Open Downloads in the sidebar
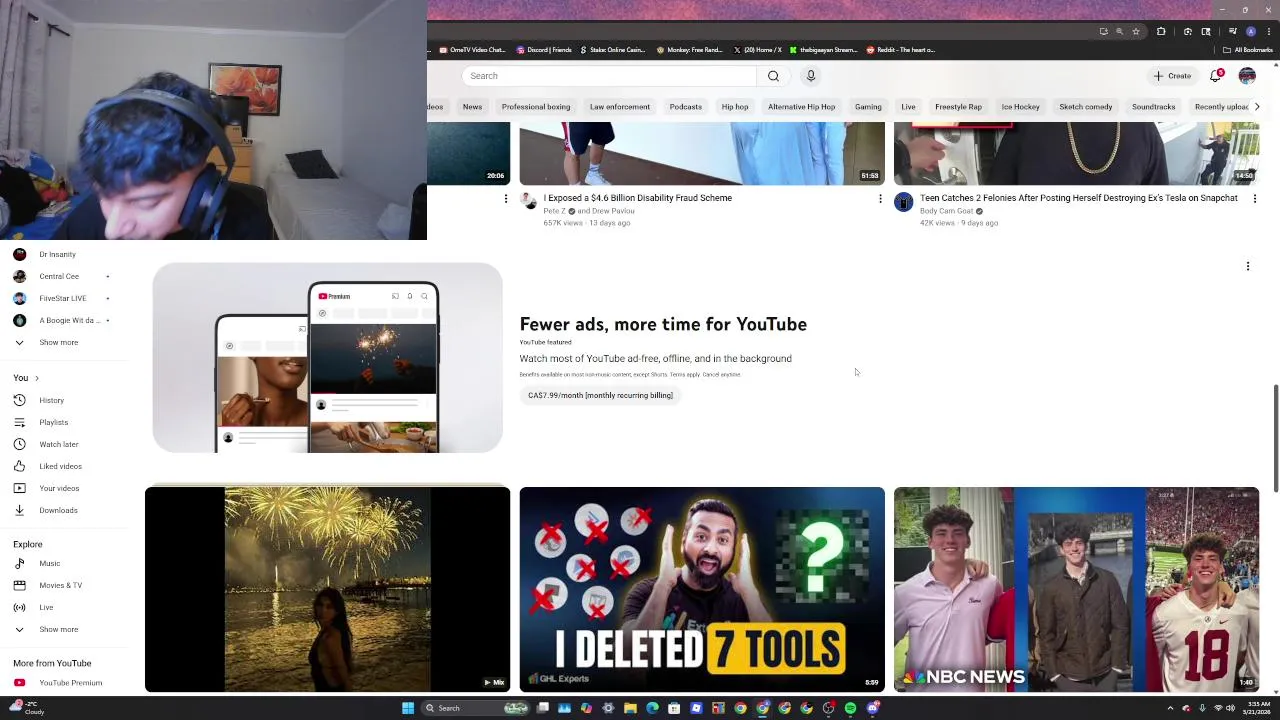 [64, 510]
